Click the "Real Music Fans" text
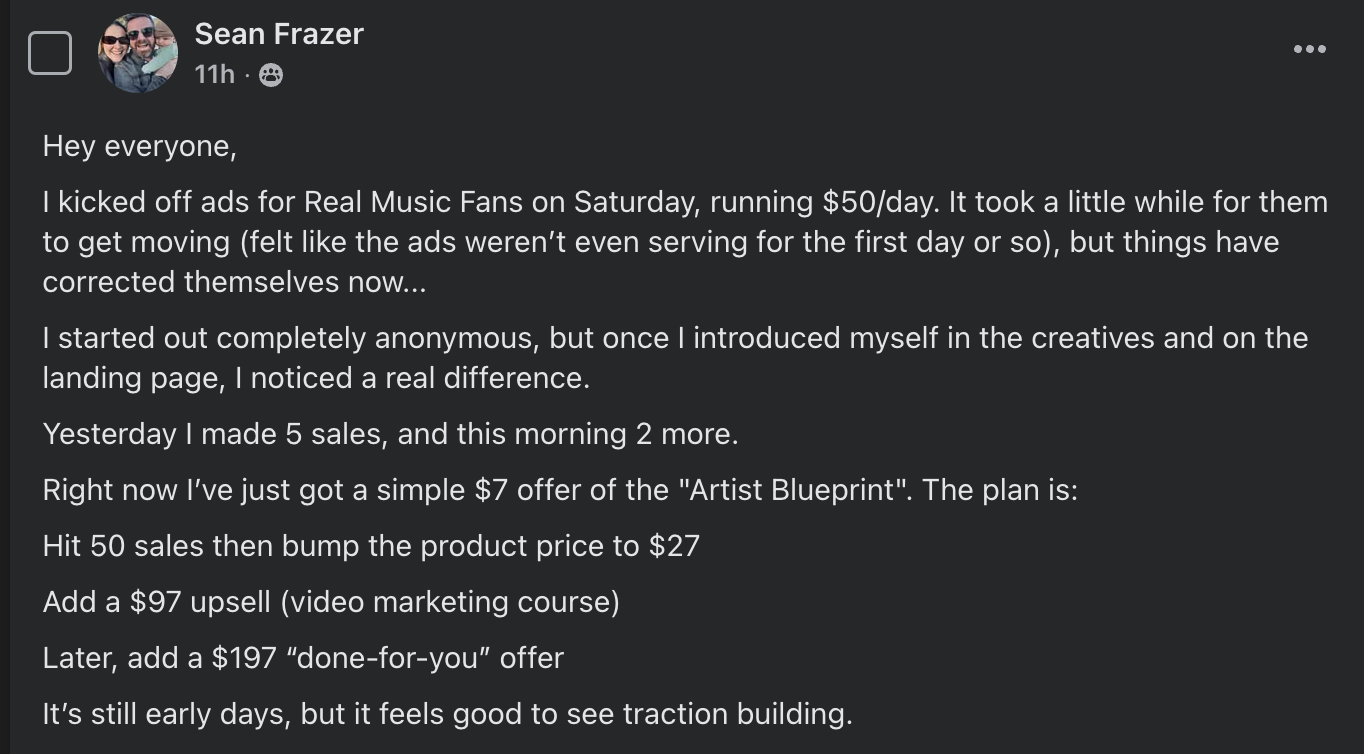1364x754 pixels. (413, 202)
